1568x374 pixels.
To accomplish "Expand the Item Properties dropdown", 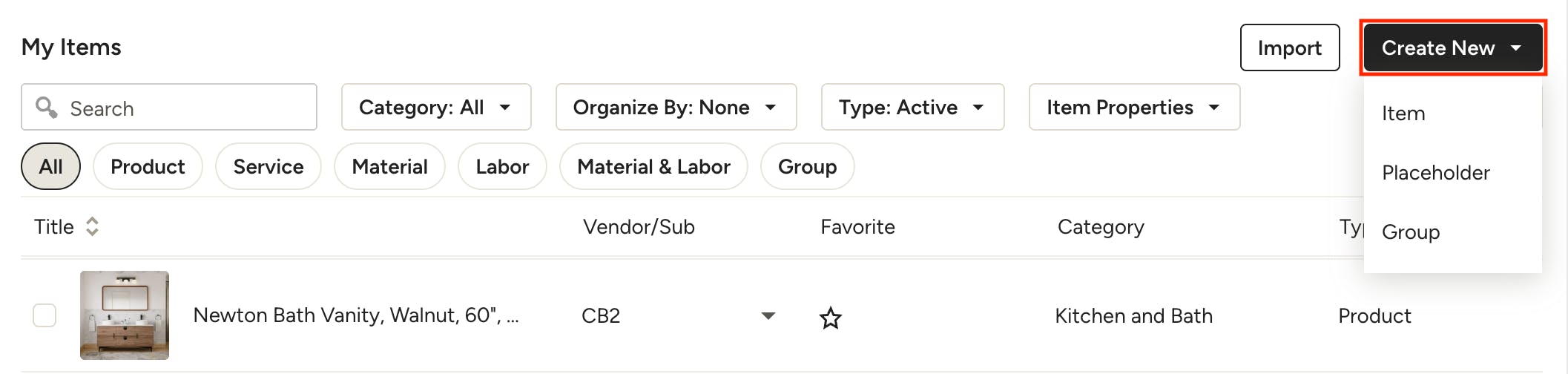I will (1133, 108).
